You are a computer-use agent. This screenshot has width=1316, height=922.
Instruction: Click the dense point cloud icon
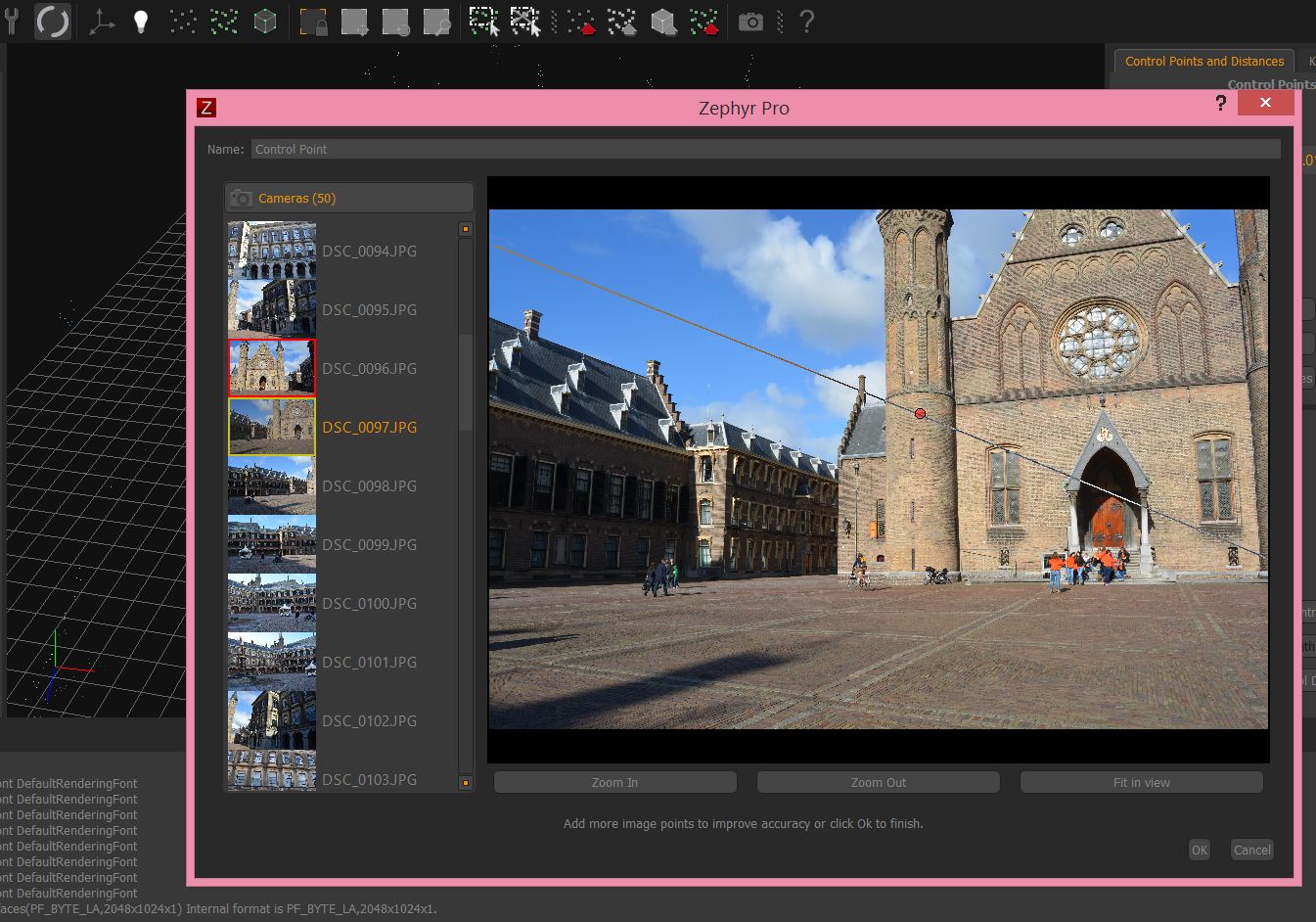point(224,22)
